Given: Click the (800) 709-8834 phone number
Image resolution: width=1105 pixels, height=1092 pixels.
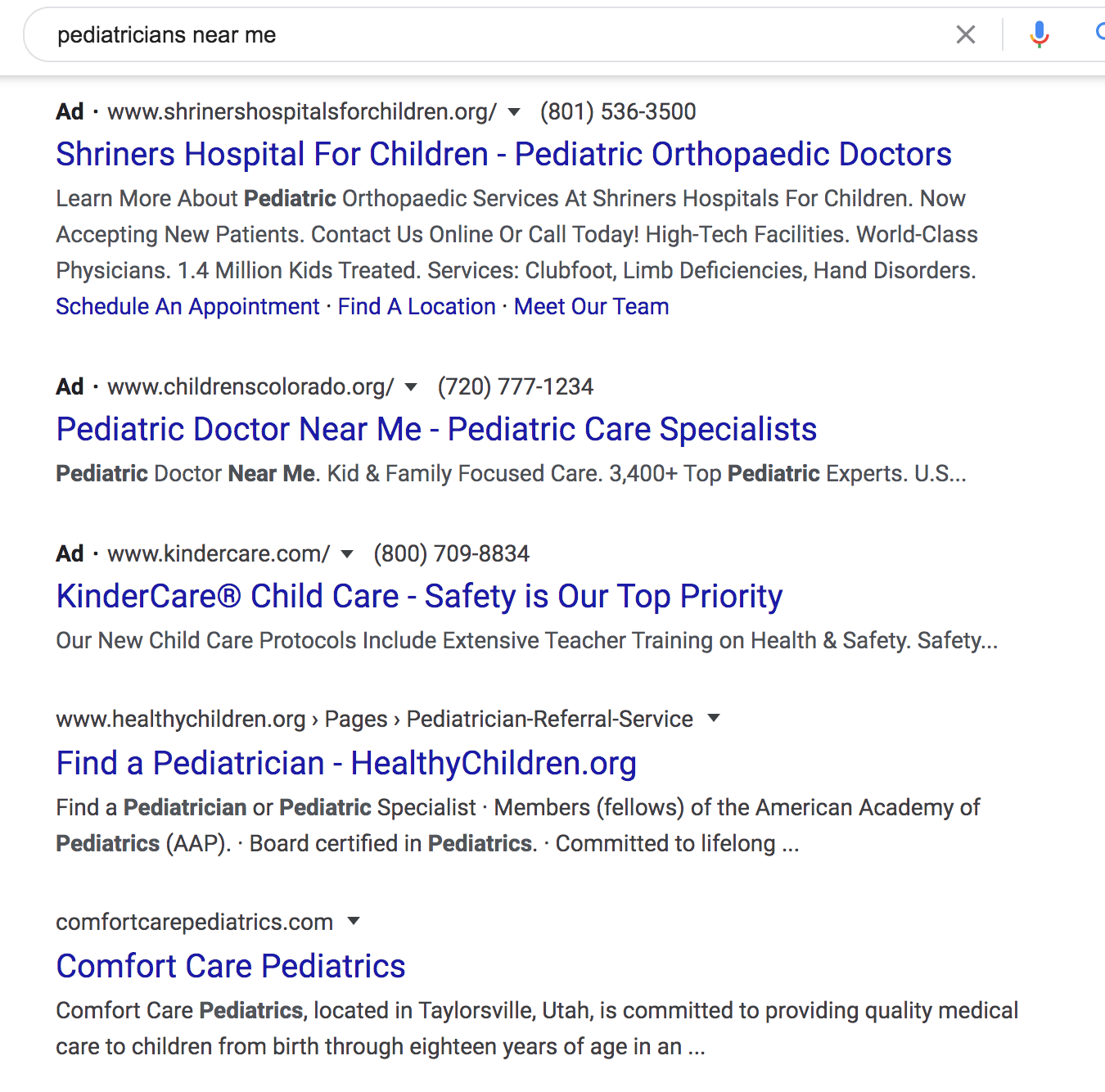Looking at the screenshot, I should point(451,553).
